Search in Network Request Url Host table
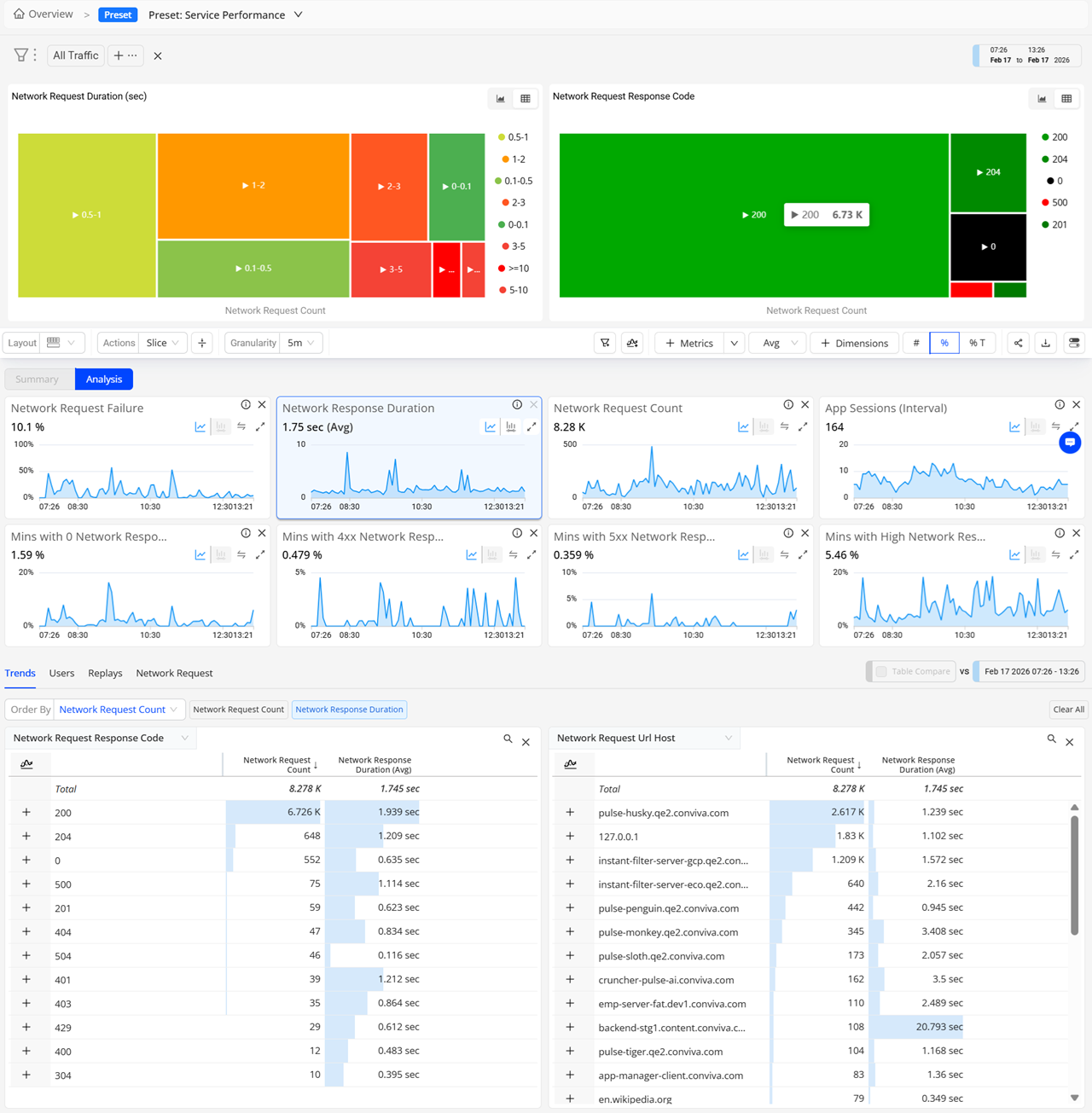Viewport: 1092px width, 1113px height. (1051, 739)
